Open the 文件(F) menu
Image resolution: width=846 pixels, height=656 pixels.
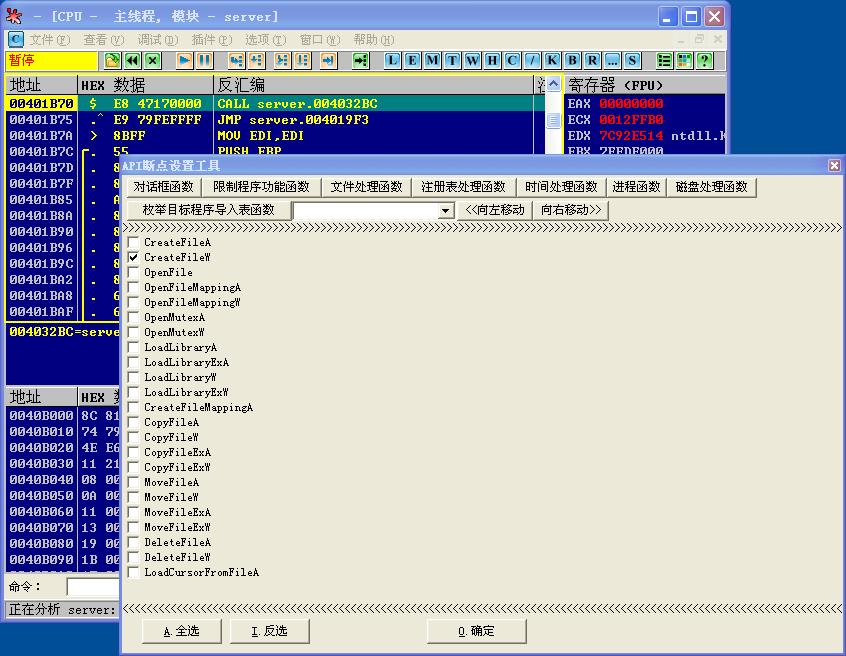point(49,40)
